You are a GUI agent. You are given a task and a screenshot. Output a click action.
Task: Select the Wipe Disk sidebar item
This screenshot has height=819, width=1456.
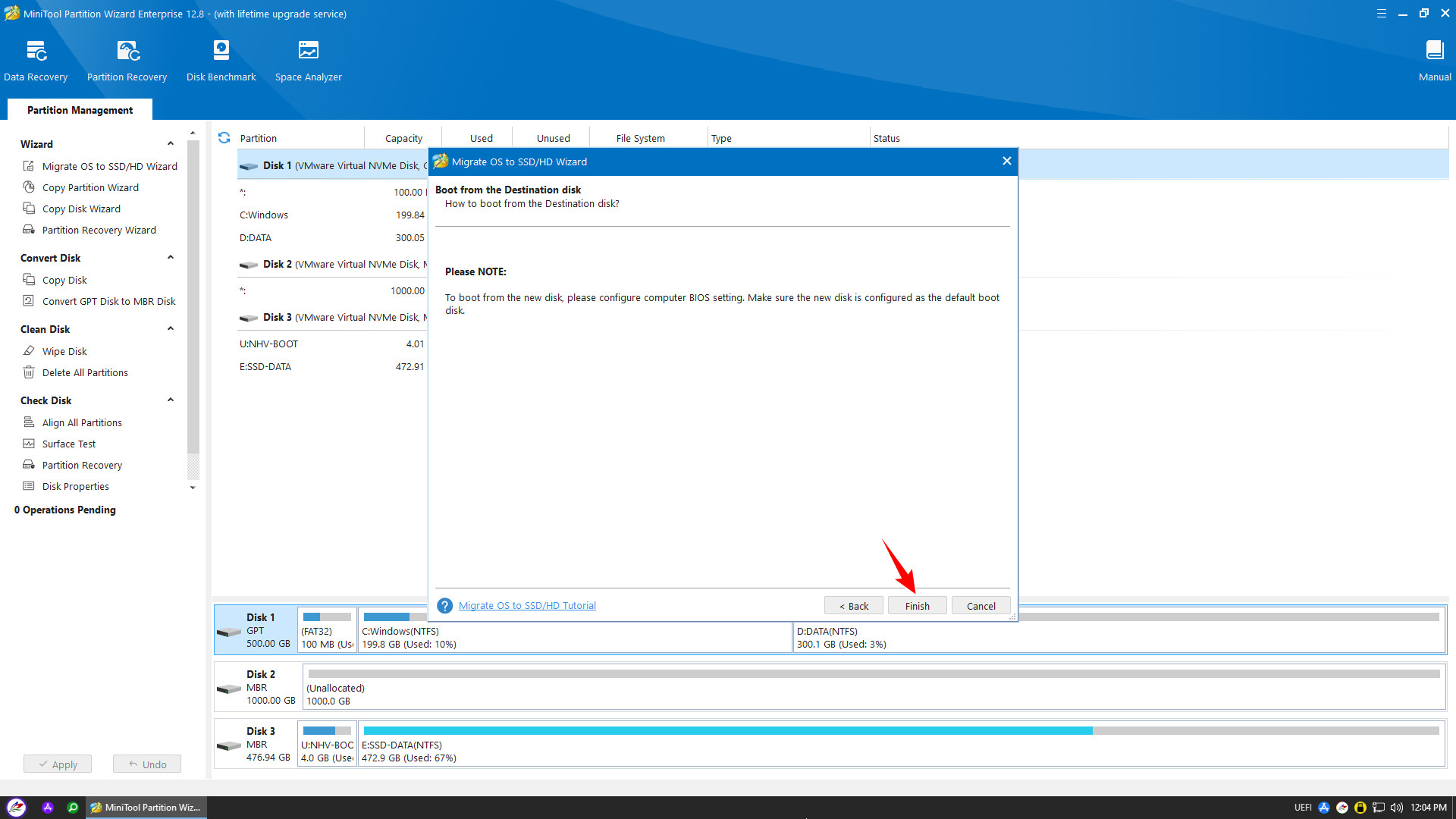click(64, 351)
